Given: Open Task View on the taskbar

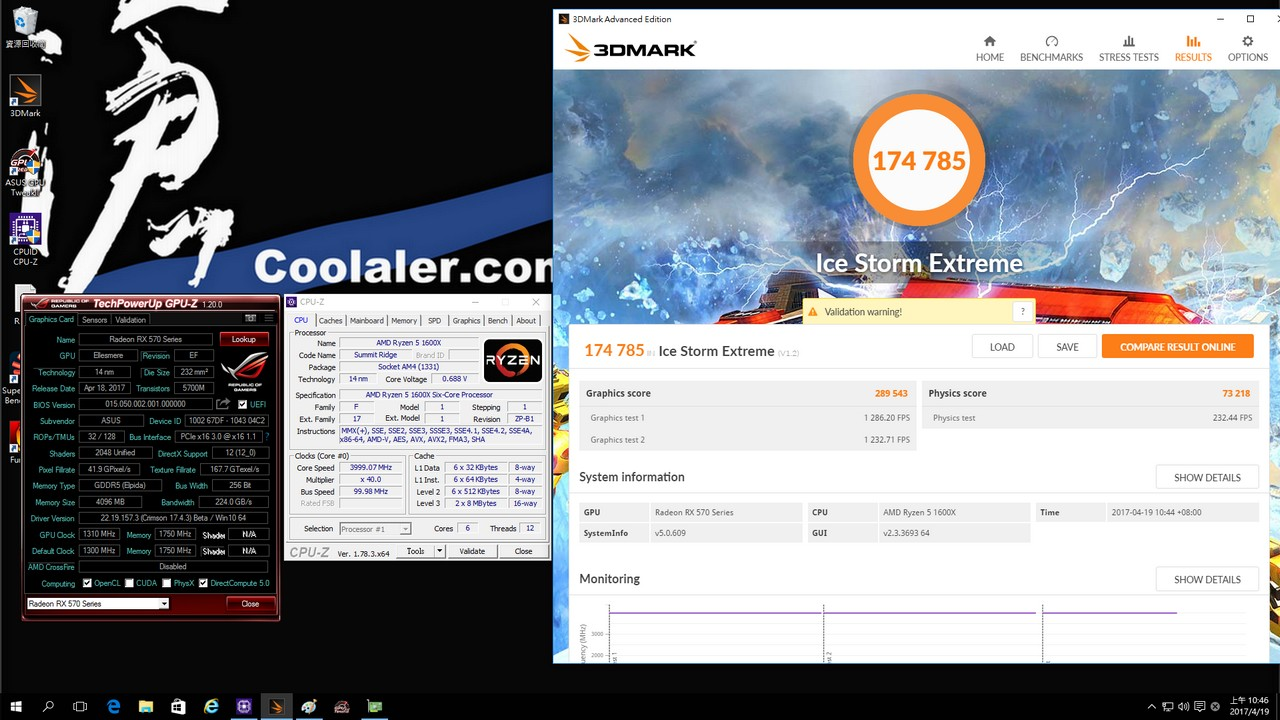Looking at the screenshot, I should (x=81, y=706).
